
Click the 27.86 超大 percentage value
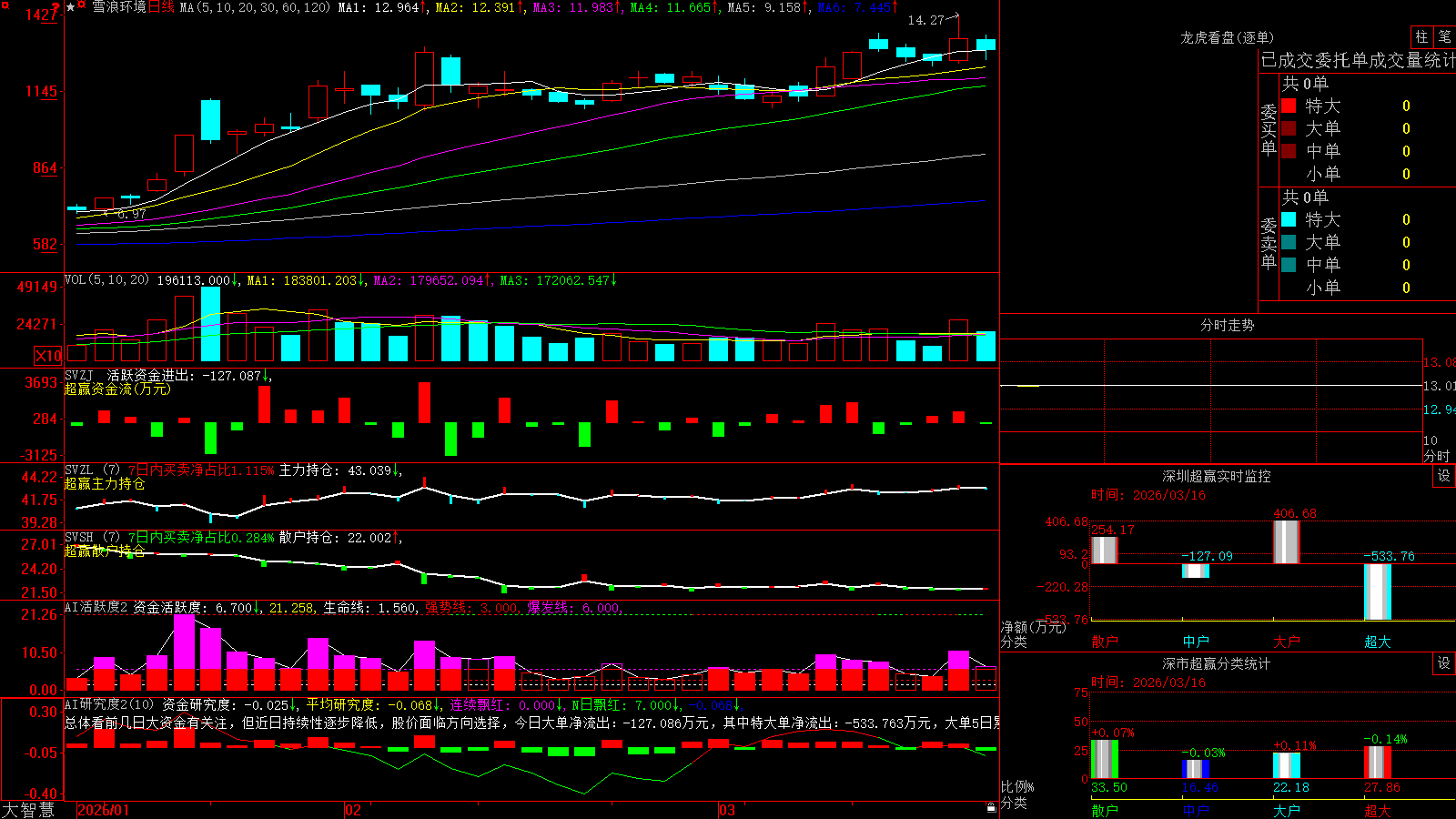click(x=1382, y=787)
